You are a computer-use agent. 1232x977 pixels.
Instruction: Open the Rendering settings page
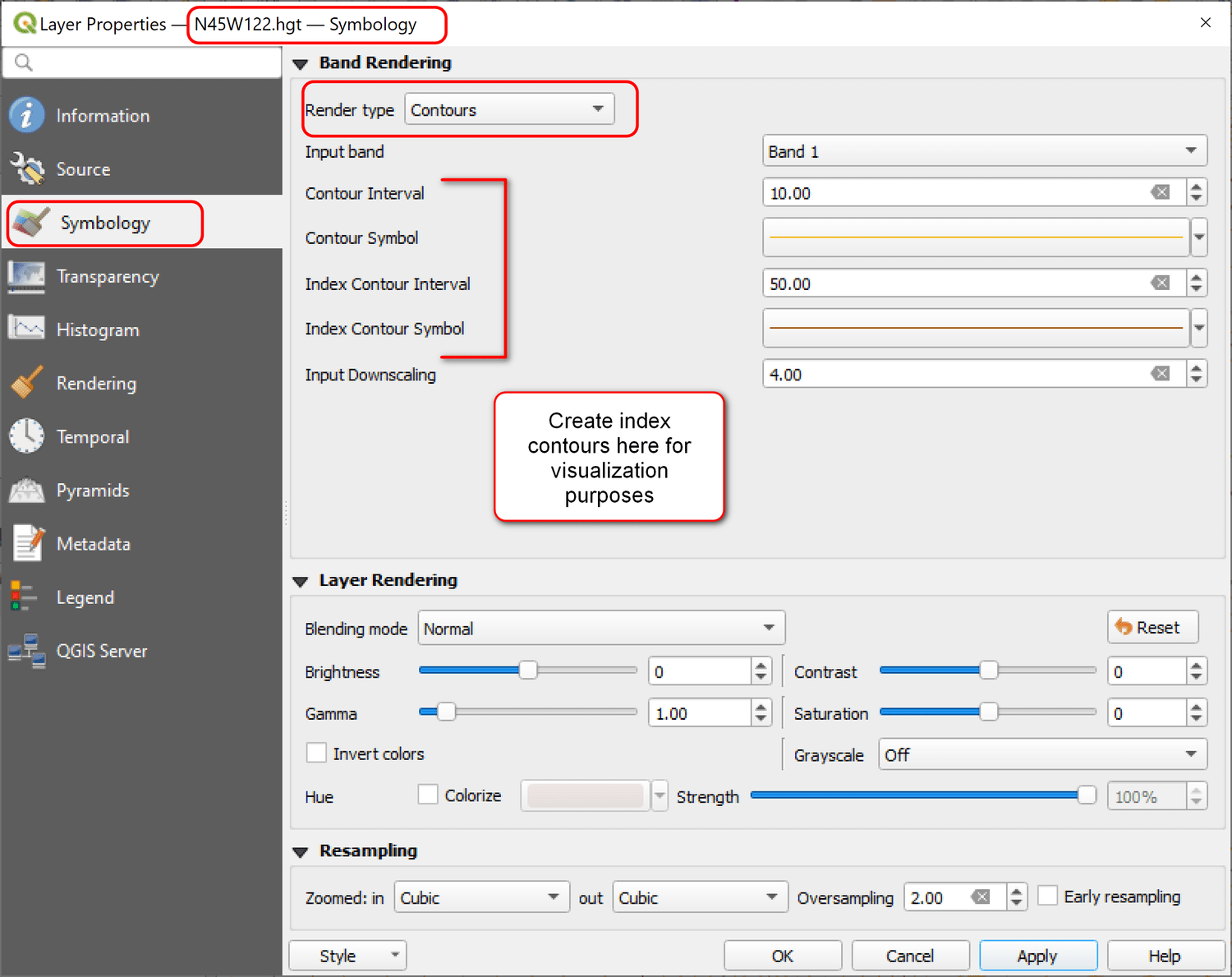pyautogui.click(x=96, y=383)
